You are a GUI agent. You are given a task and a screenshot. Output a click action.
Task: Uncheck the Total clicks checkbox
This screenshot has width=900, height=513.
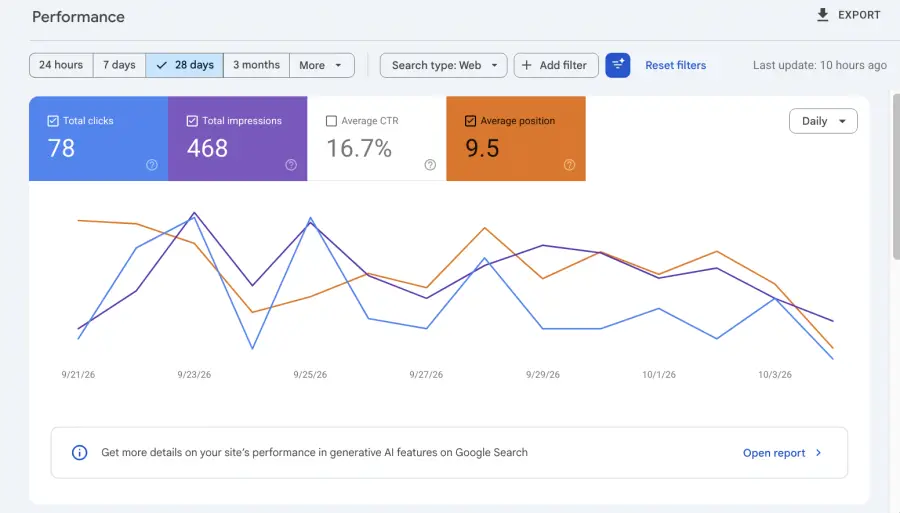pos(53,121)
